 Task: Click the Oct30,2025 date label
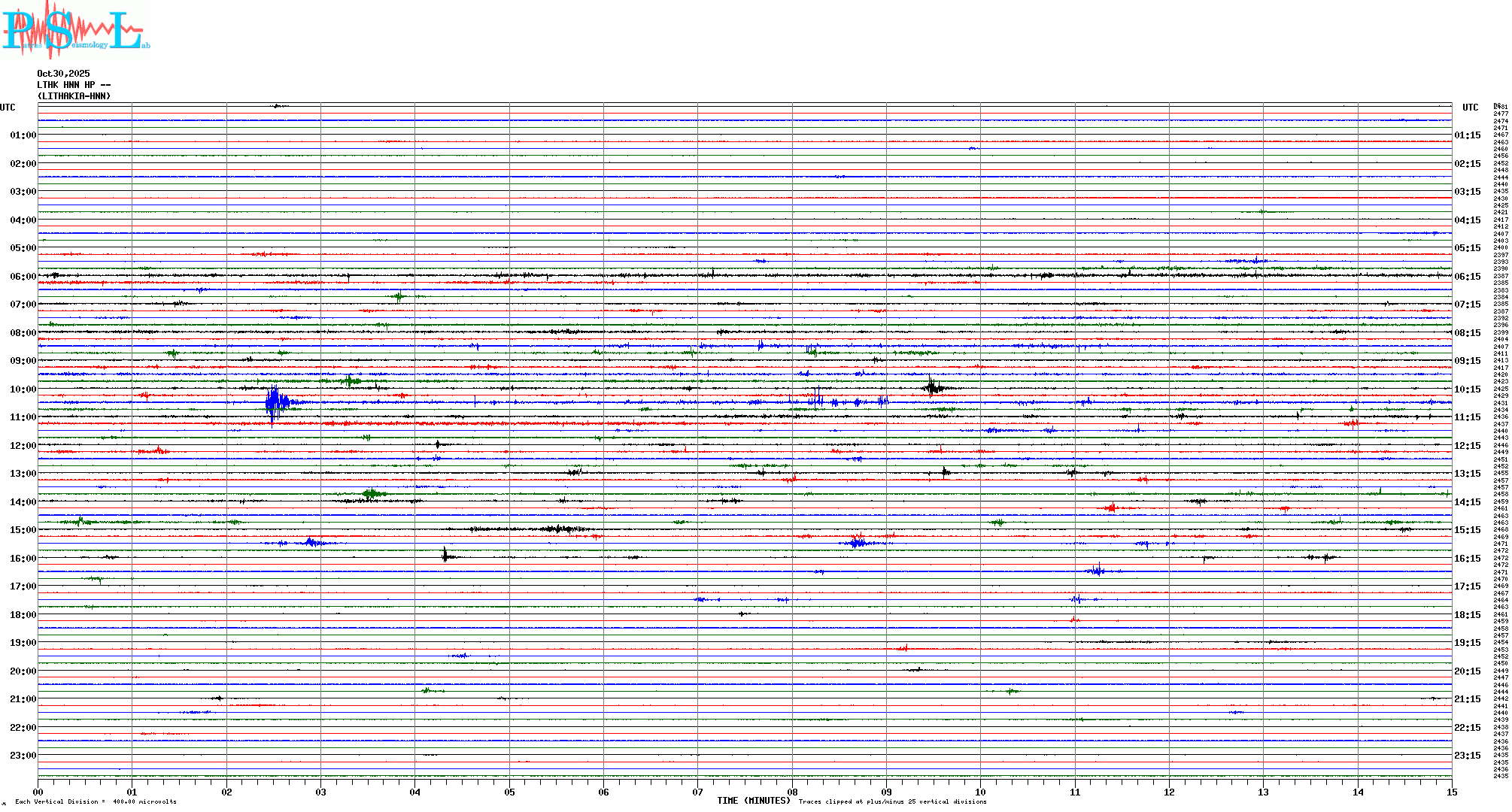(x=63, y=74)
